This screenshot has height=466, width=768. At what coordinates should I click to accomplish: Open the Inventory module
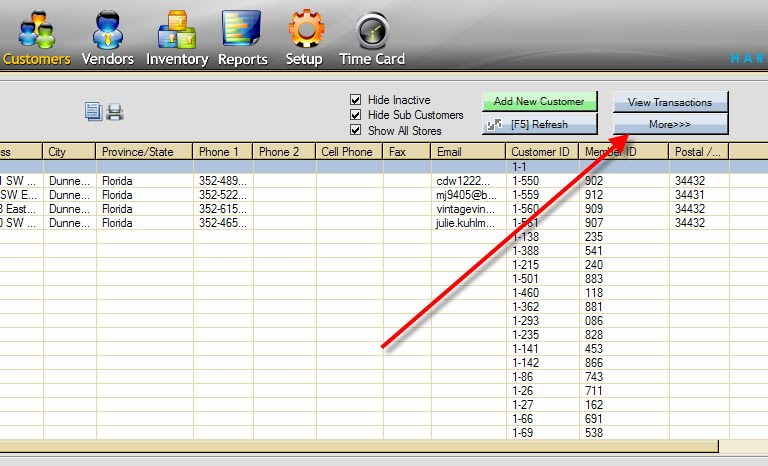[177, 36]
